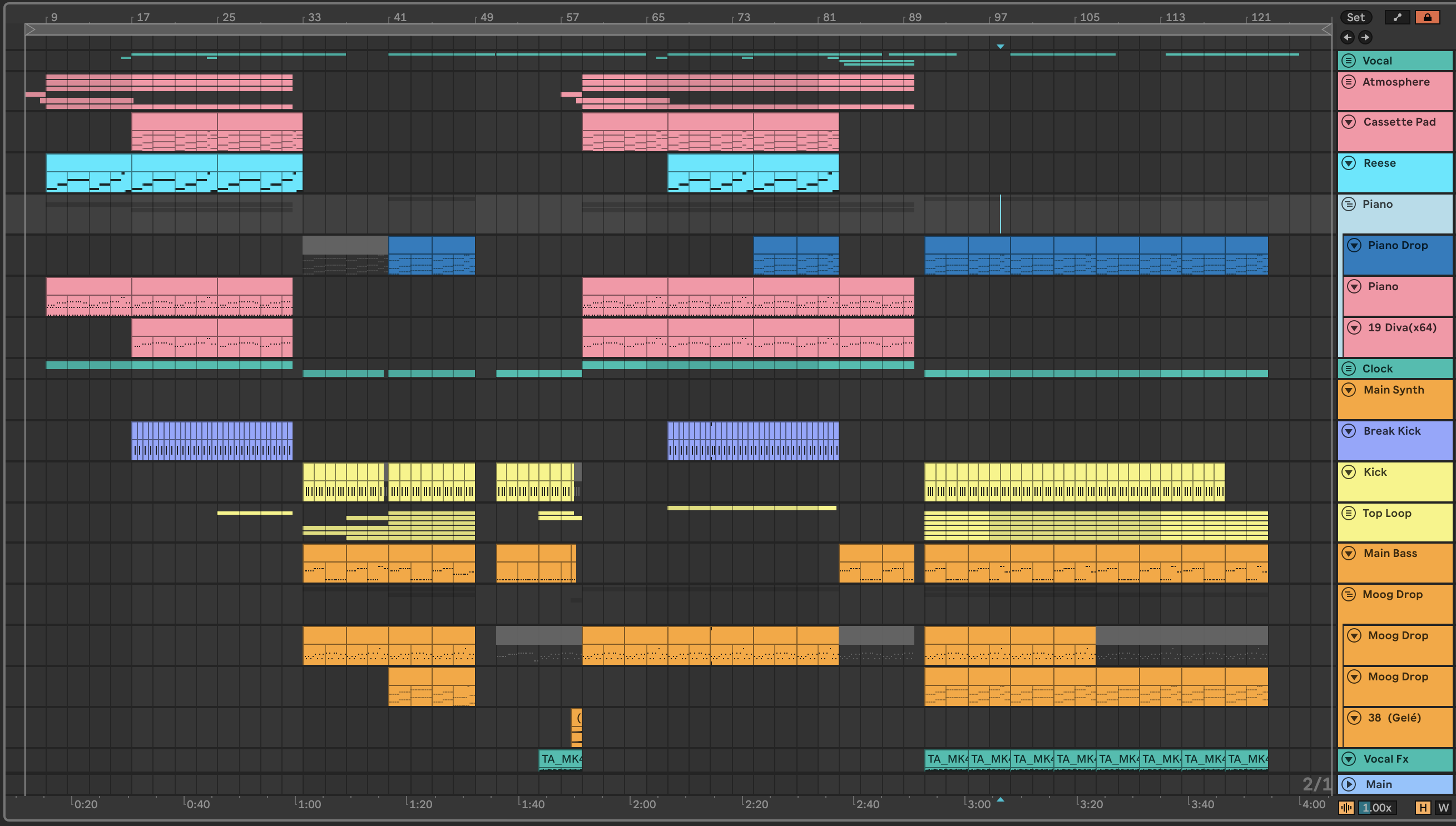Click the Clock group icon

1349,369
